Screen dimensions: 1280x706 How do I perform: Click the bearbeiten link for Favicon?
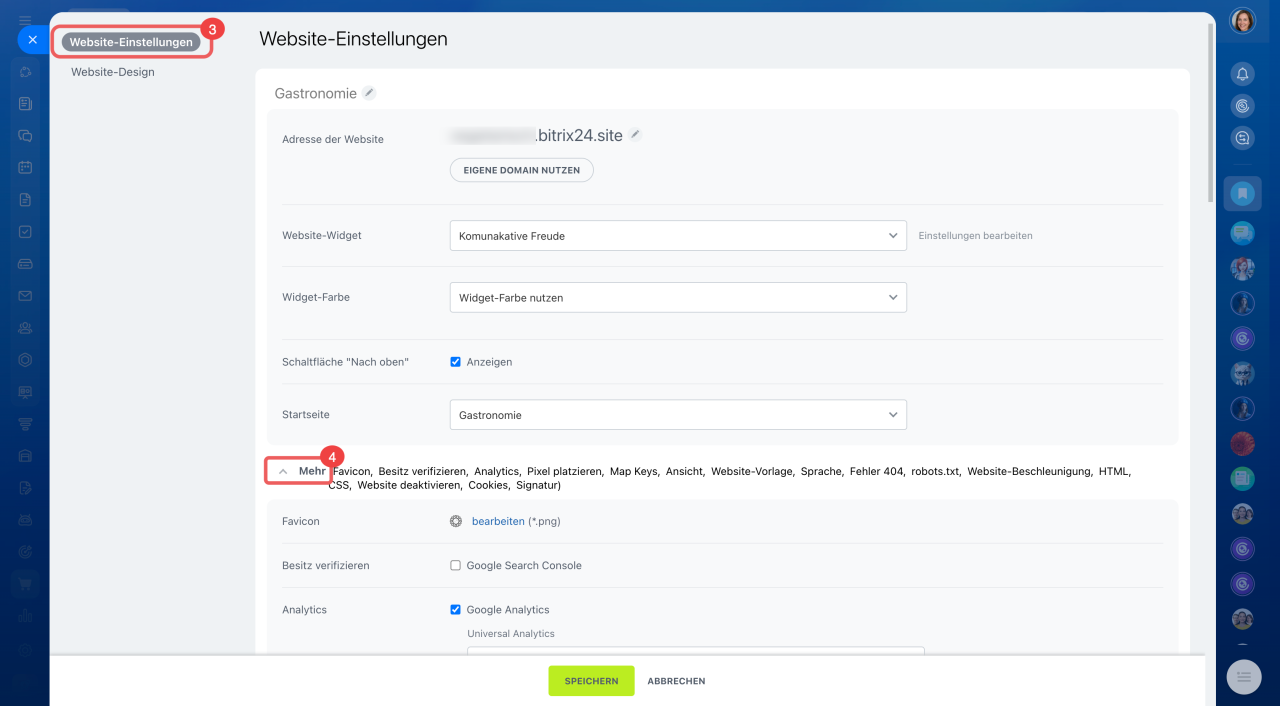(x=498, y=521)
